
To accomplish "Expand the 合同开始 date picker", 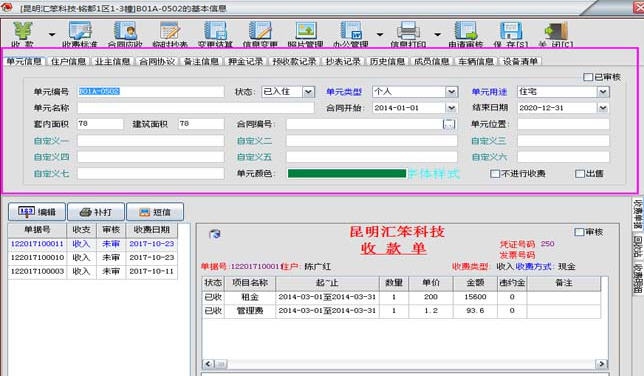I will coord(451,108).
